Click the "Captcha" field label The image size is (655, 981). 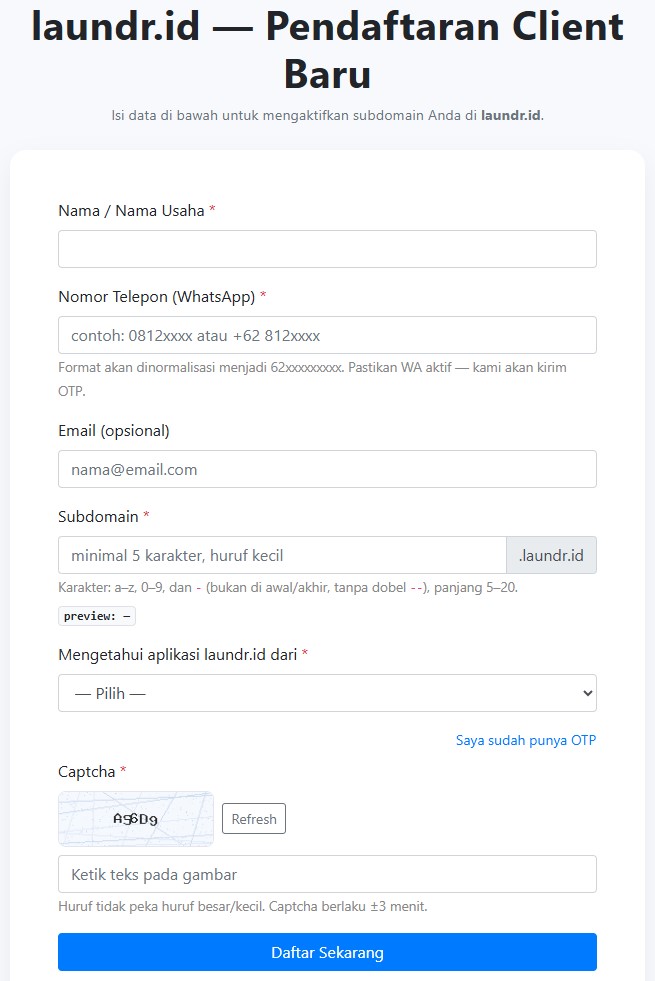coord(87,772)
